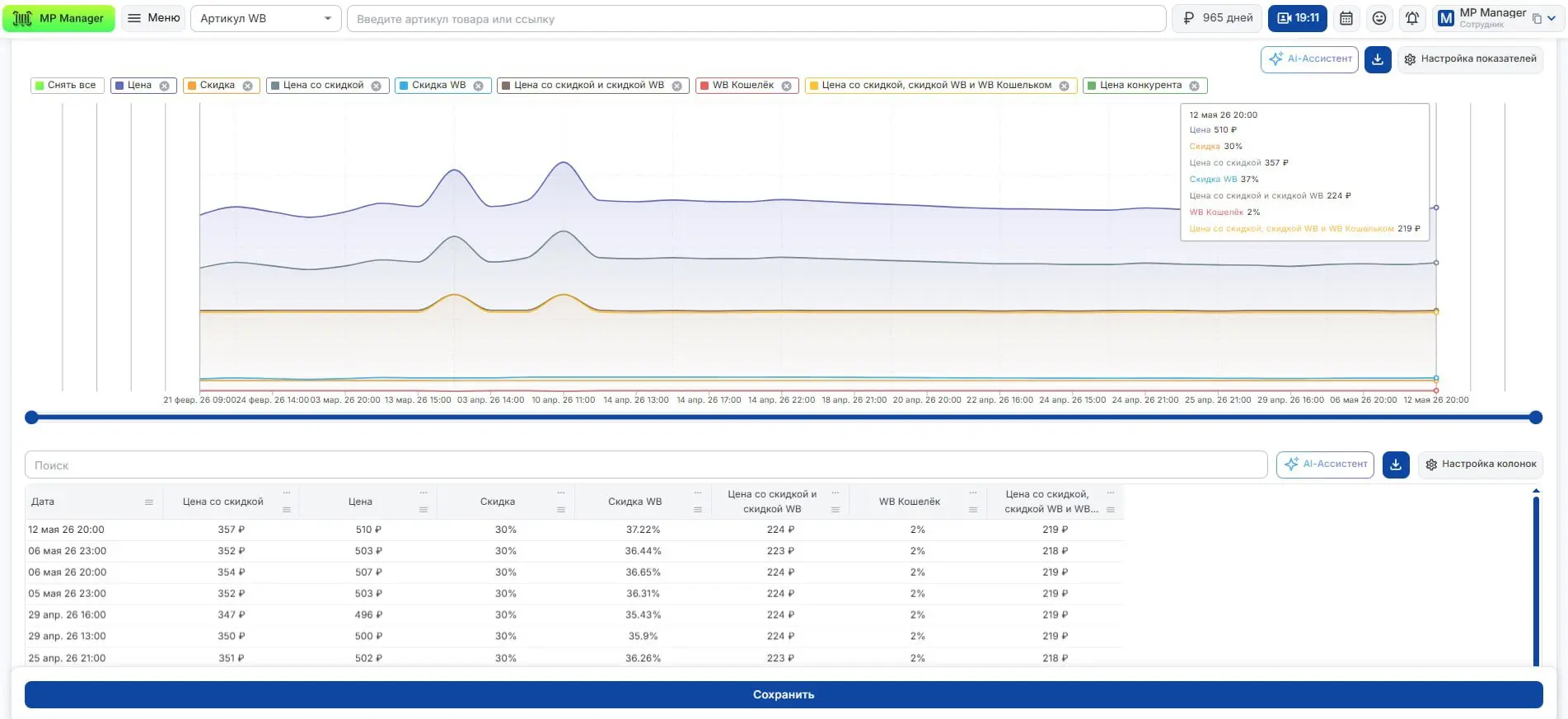
Task: Toggle the Снять все legend checkbox
Action: click(67, 86)
